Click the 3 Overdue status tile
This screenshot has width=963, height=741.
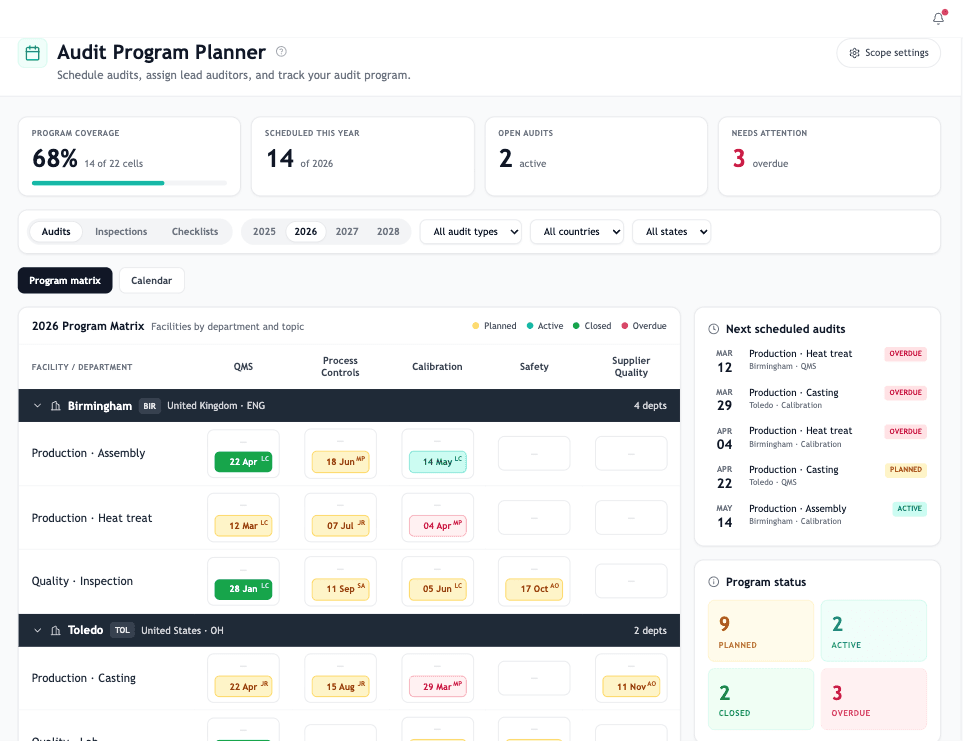[873, 699]
